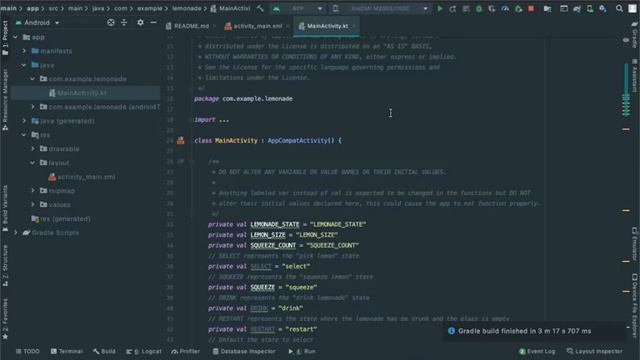640x360 pixels.
Task: Open the Android project view dropdown
Action: click(37, 22)
